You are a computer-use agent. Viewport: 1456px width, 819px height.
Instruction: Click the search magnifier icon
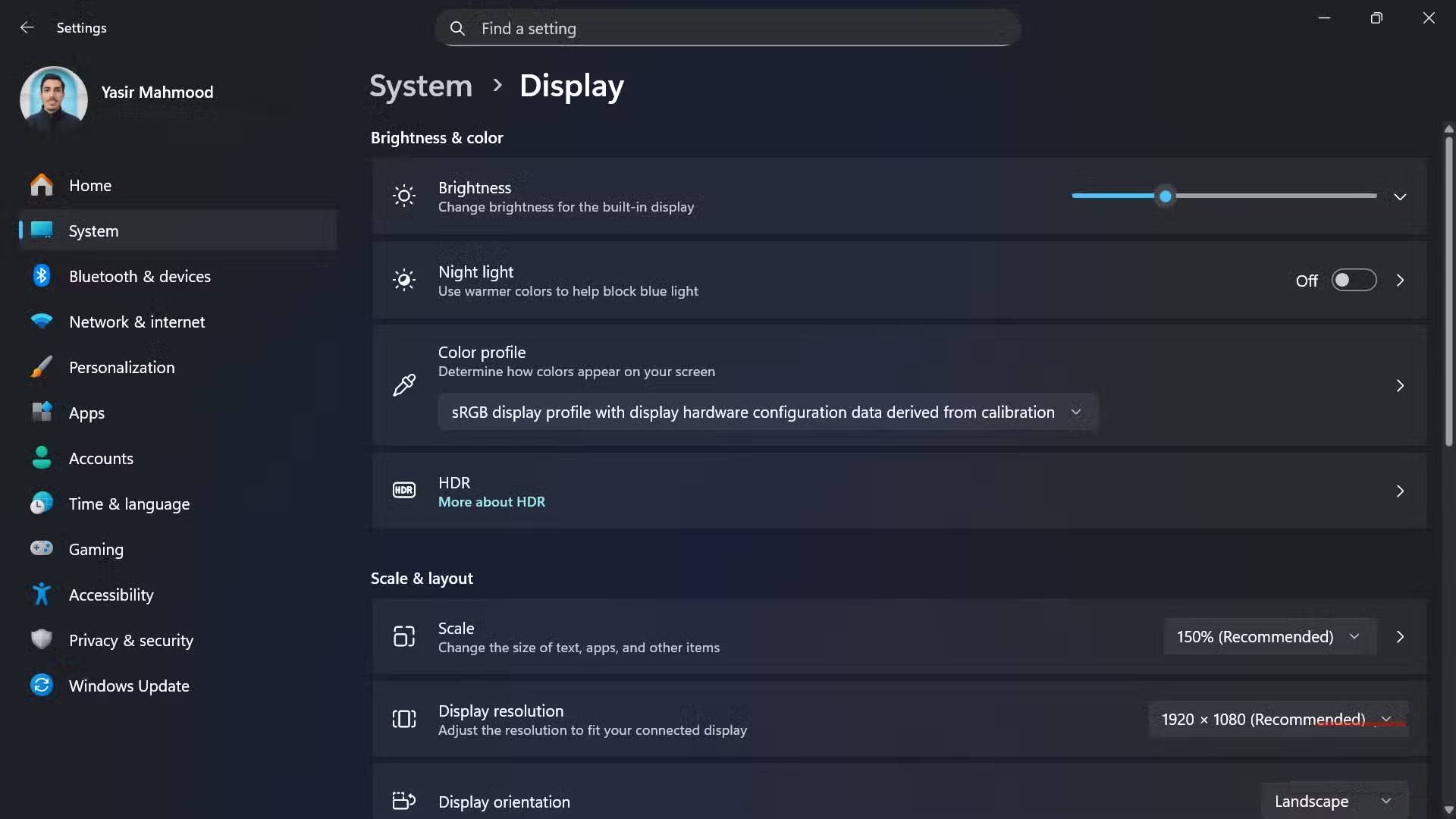(457, 29)
